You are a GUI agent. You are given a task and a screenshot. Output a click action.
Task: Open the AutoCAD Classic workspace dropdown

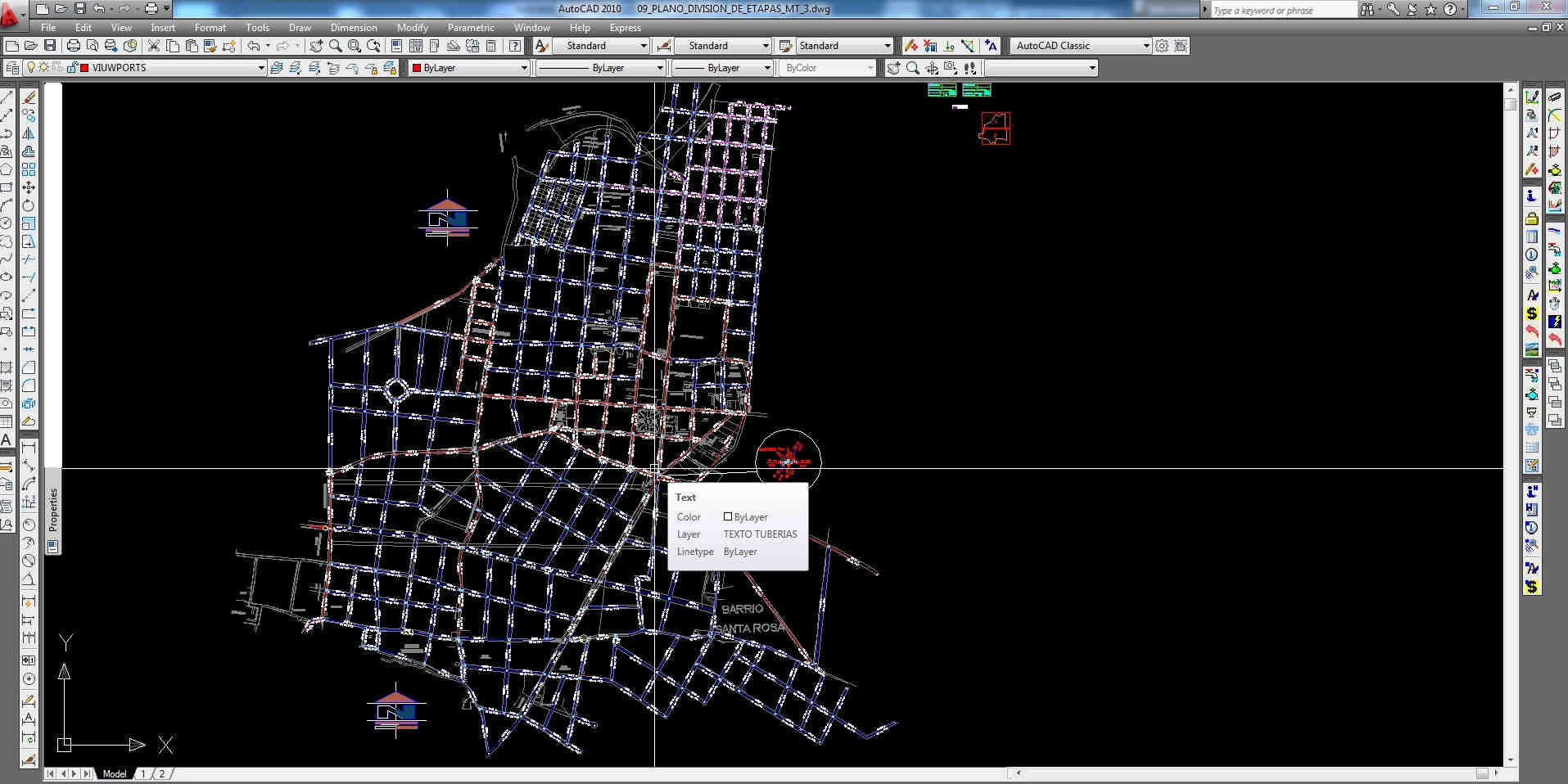click(1145, 46)
